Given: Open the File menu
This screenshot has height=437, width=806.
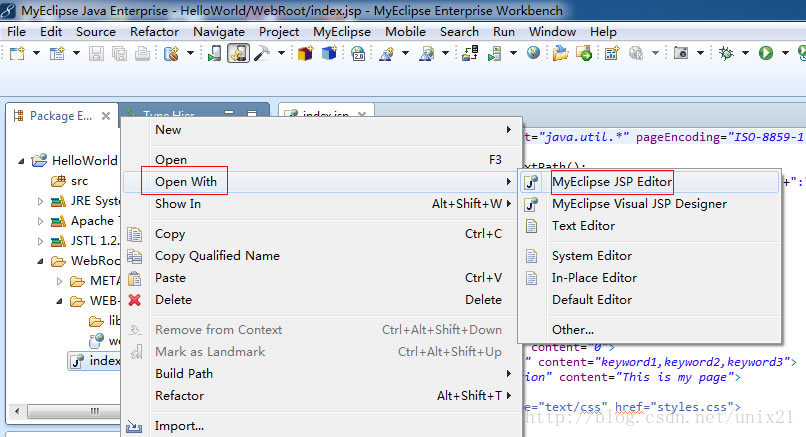Looking at the screenshot, I should [x=16, y=32].
